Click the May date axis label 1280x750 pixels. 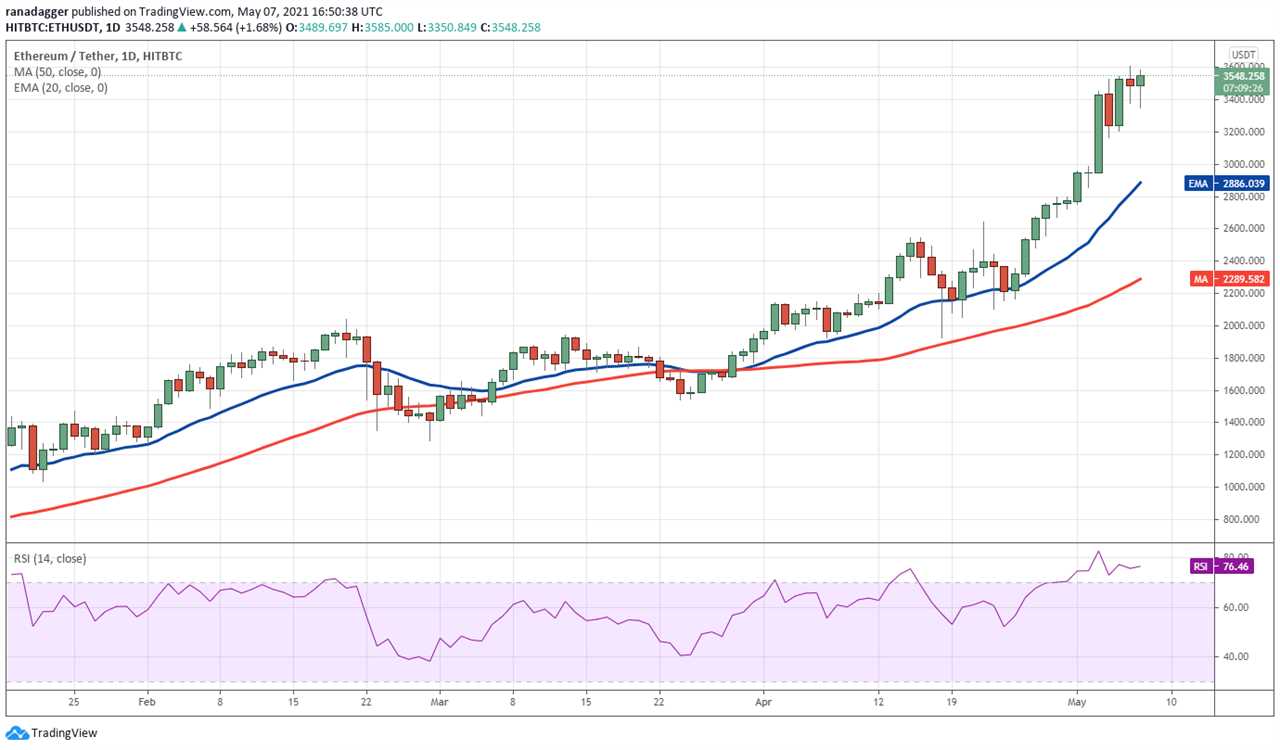click(1076, 703)
